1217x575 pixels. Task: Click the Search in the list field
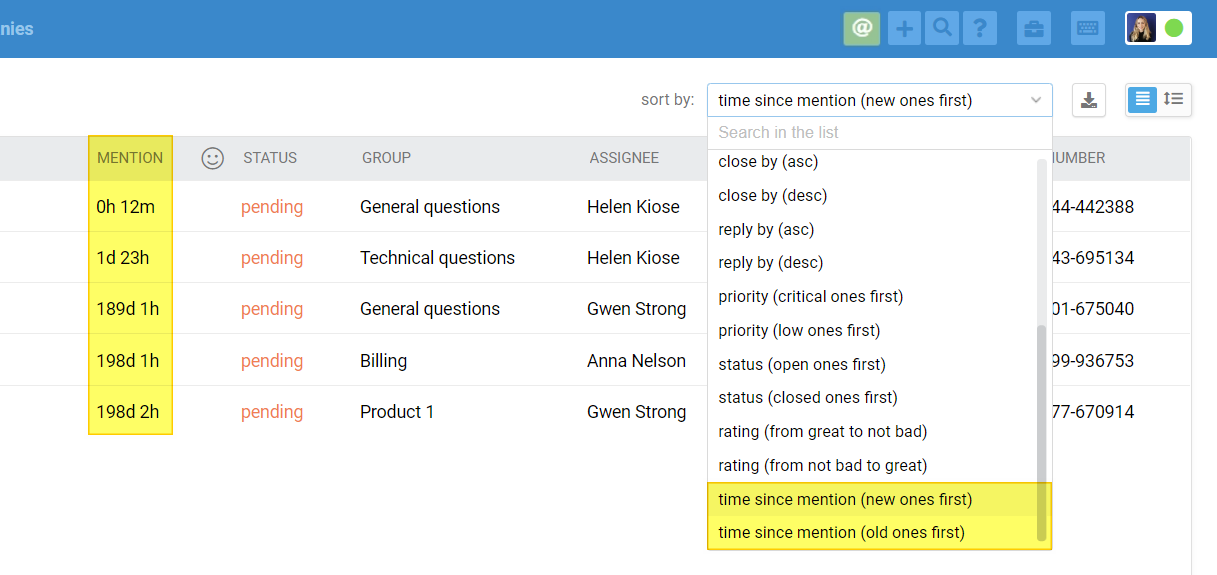880,133
